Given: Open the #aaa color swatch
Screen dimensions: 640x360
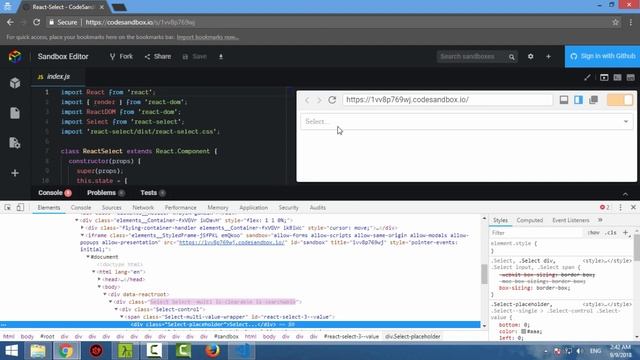Looking at the screenshot, I should pyautogui.click(x=523, y=331).
